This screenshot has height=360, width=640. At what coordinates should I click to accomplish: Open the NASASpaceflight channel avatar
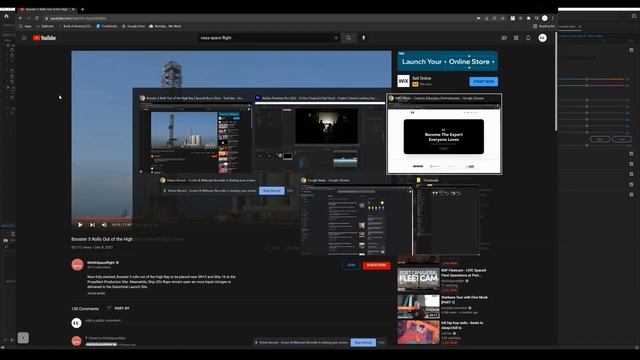tap(78, 264)
